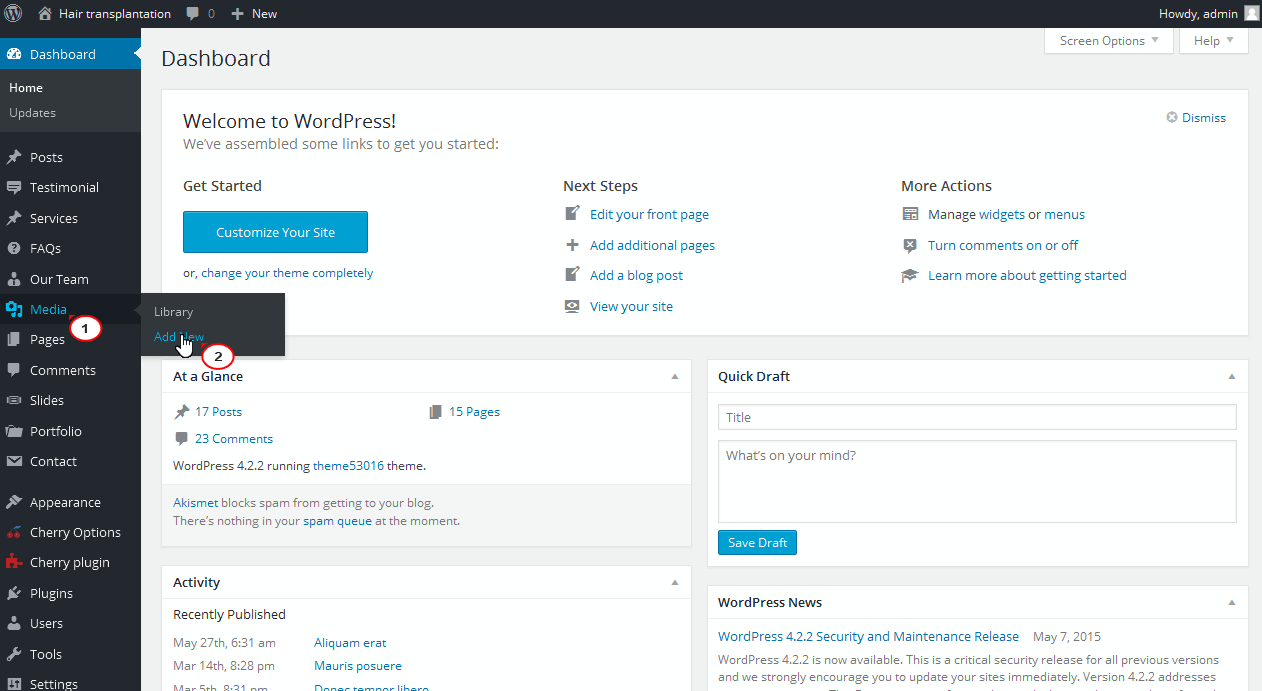Click the Appearance brush icon

coord(15,501)
